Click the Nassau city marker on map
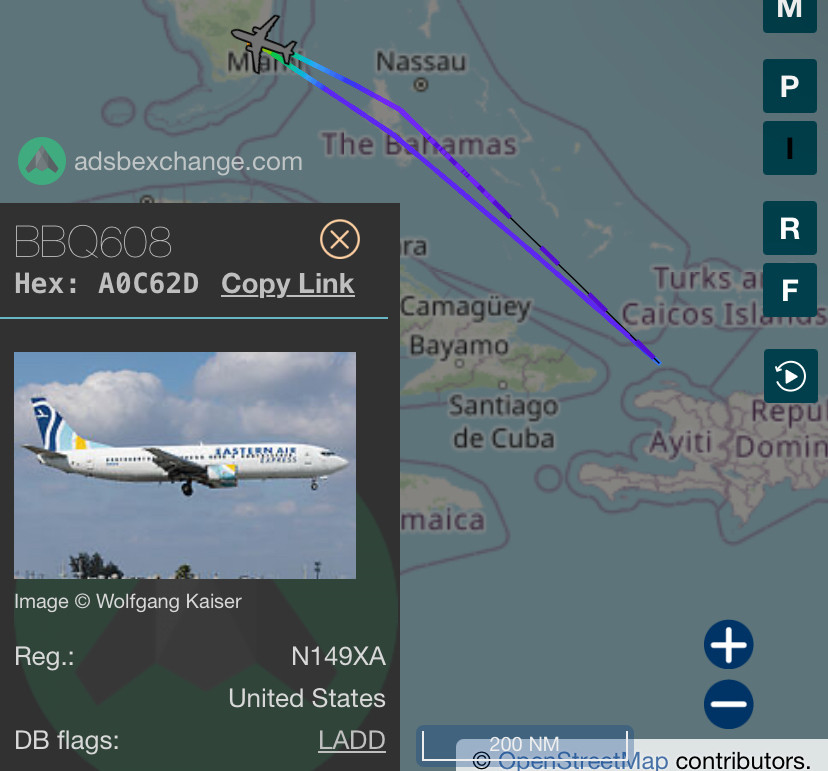This screenshot has width=828, height=771. coord(421,84)
